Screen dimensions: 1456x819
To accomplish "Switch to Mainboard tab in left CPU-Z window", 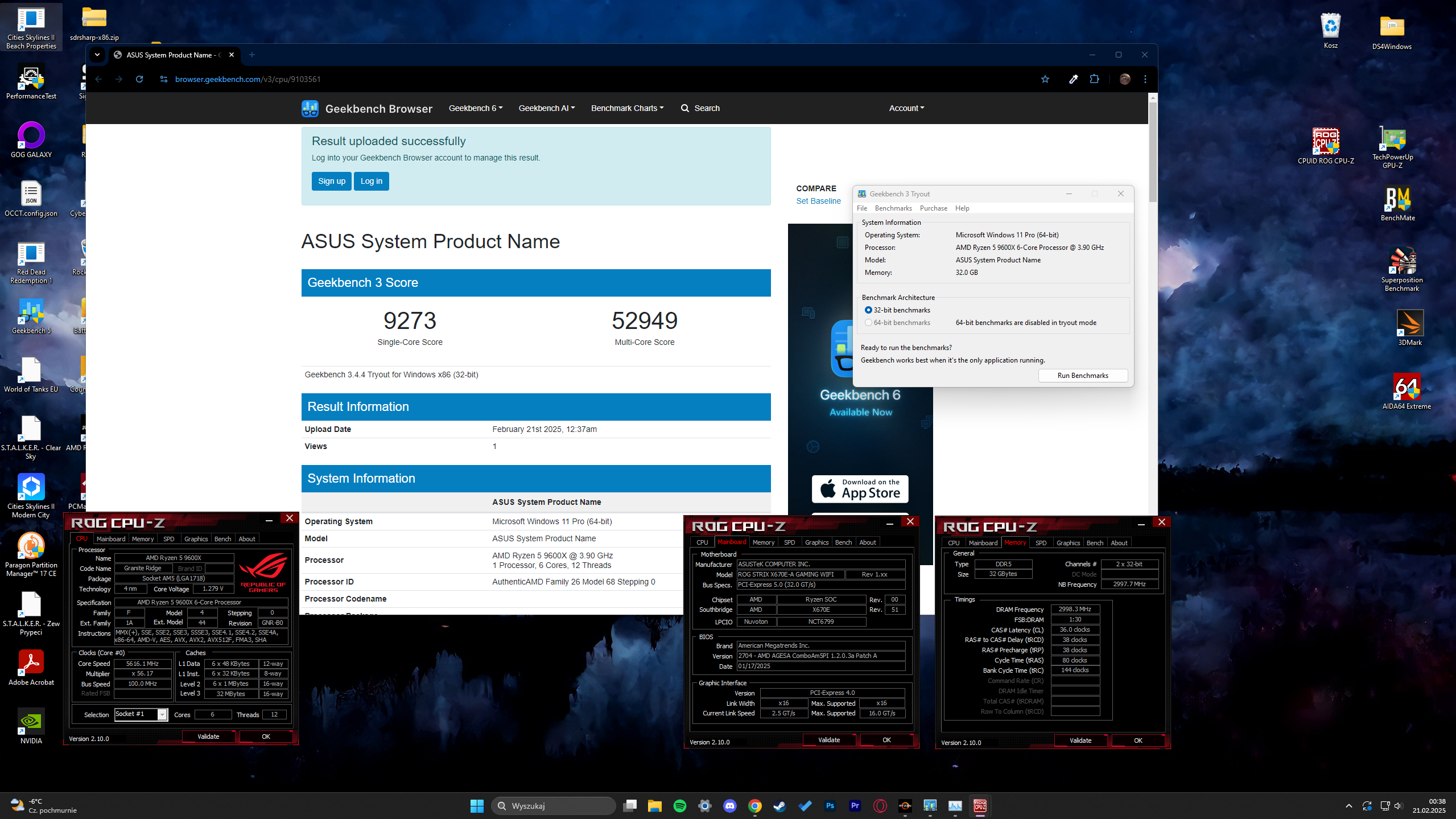I will pyautogui.click(x=111, y=539).
